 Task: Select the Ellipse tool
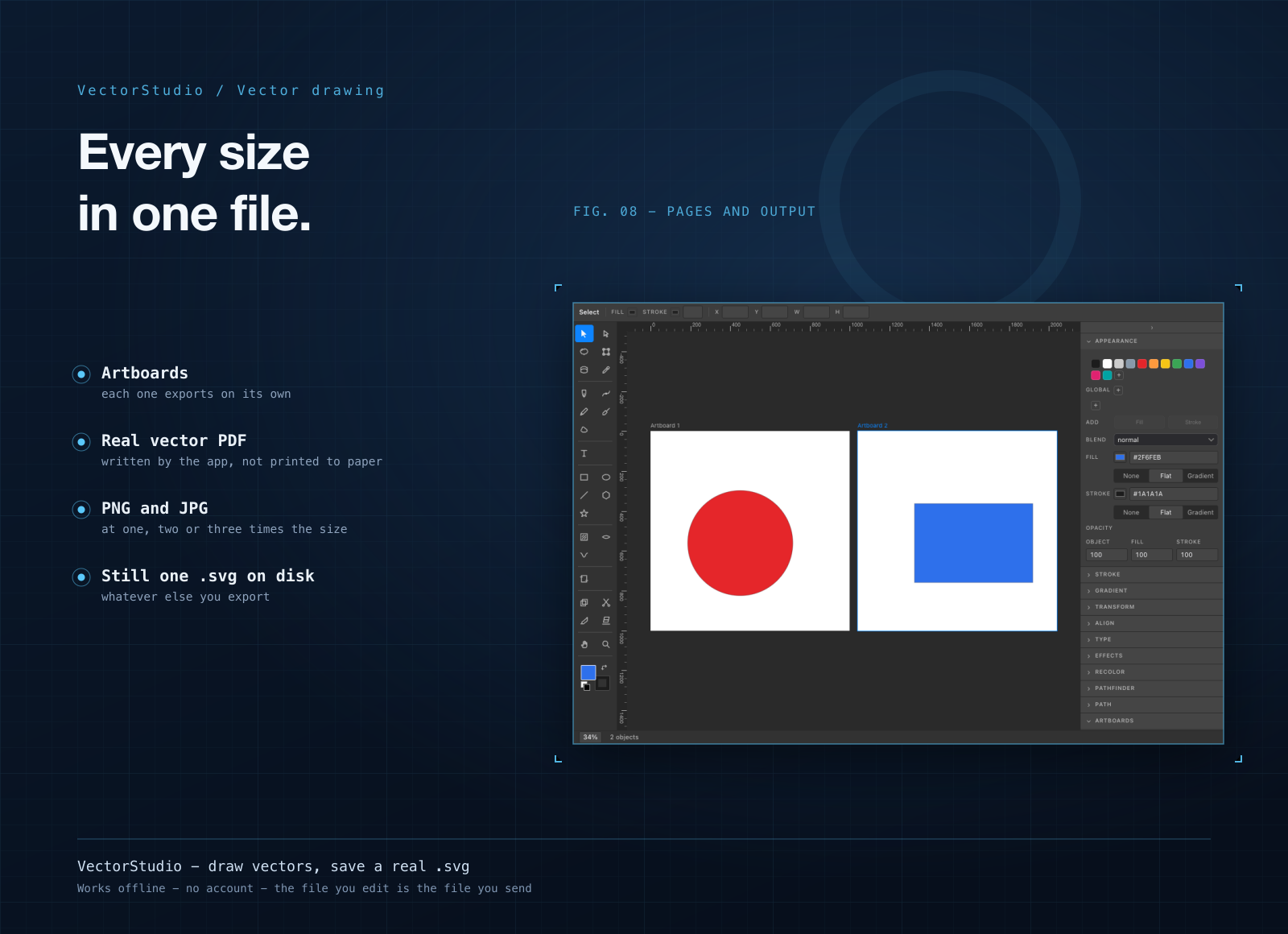[606, 477]
